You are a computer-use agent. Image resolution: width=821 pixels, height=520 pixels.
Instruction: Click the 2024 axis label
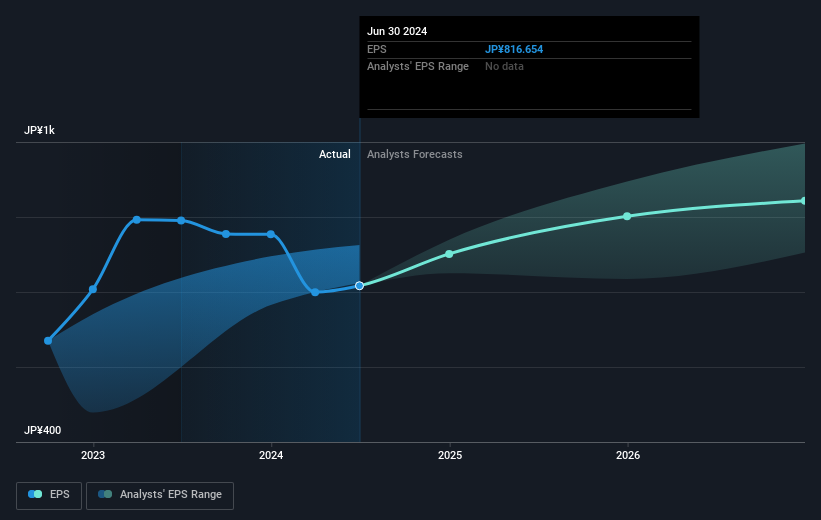click(271, 455)
